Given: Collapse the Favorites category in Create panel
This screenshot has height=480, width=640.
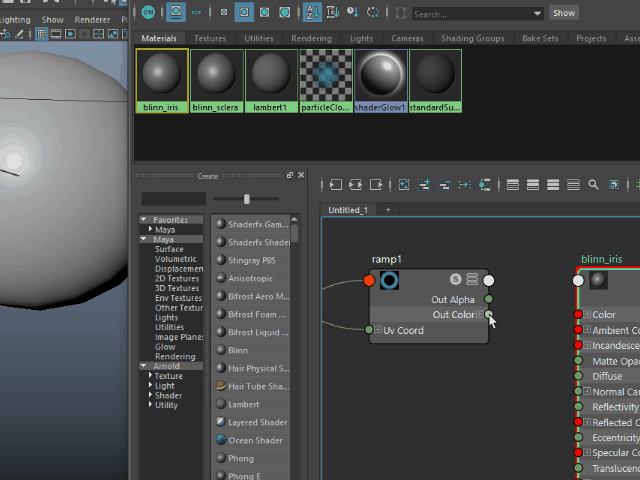Looking at the screenshot, I should (x=144, y=220).
